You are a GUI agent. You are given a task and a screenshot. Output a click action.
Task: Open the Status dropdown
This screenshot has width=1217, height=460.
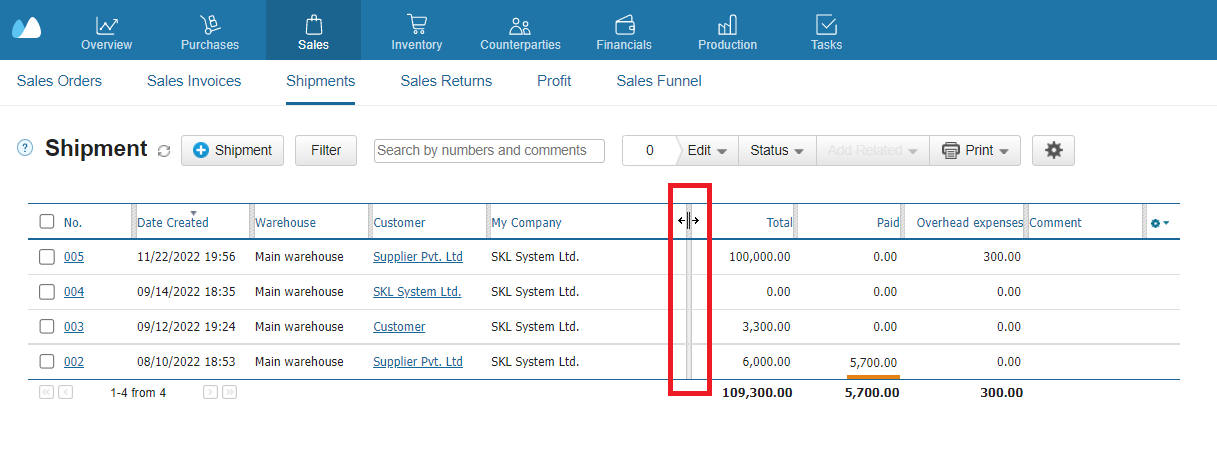coord(777,150)
